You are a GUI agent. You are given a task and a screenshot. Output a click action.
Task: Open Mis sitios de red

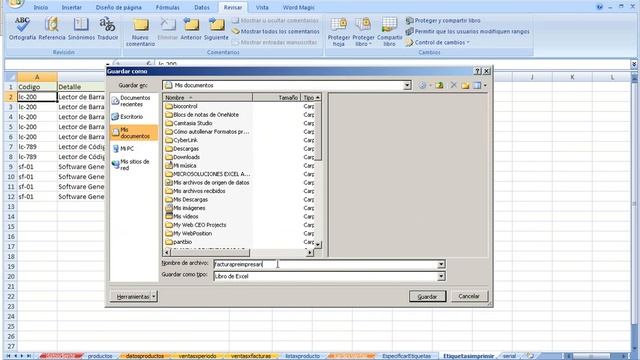pyautogui.click(x=134, y=164)
